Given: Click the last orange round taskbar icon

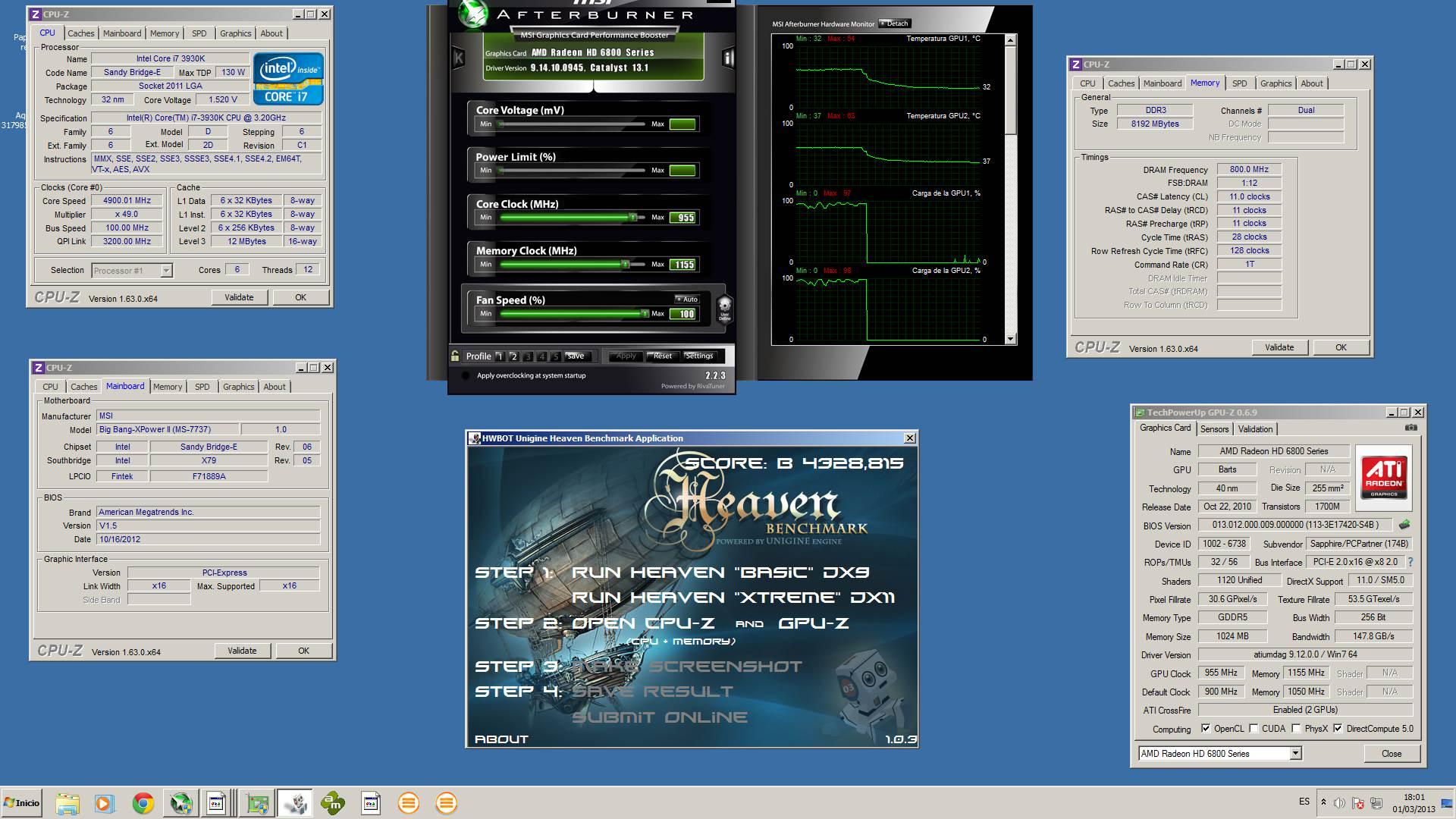Looking at the screenshot, I should tap(446, 803).
